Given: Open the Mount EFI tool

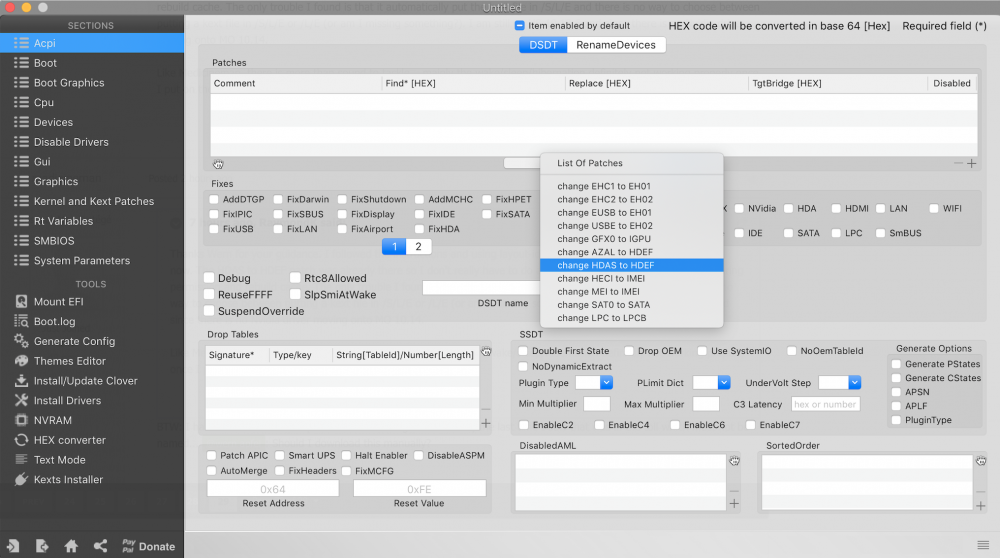Looking at the screenshot, I should coord(58,302).
